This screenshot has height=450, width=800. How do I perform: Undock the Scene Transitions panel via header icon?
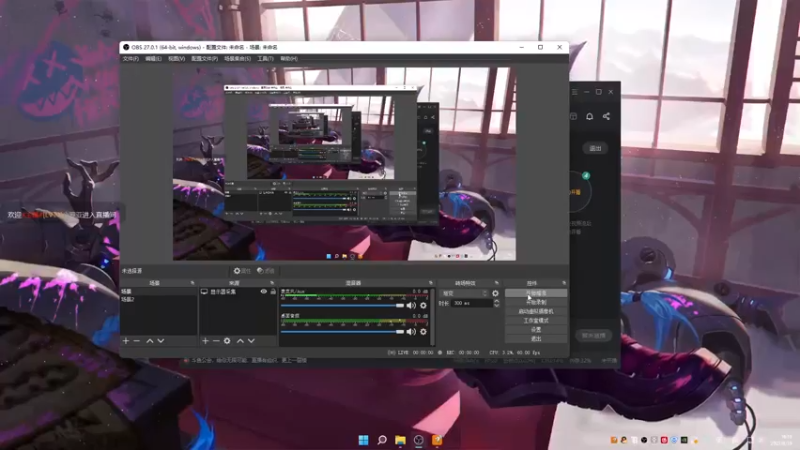(x=496, y=283)
